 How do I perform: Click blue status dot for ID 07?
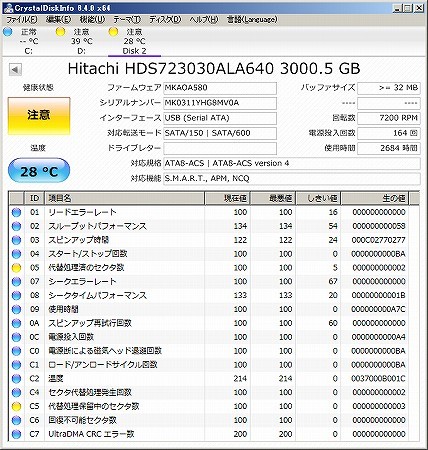point(16,282)
